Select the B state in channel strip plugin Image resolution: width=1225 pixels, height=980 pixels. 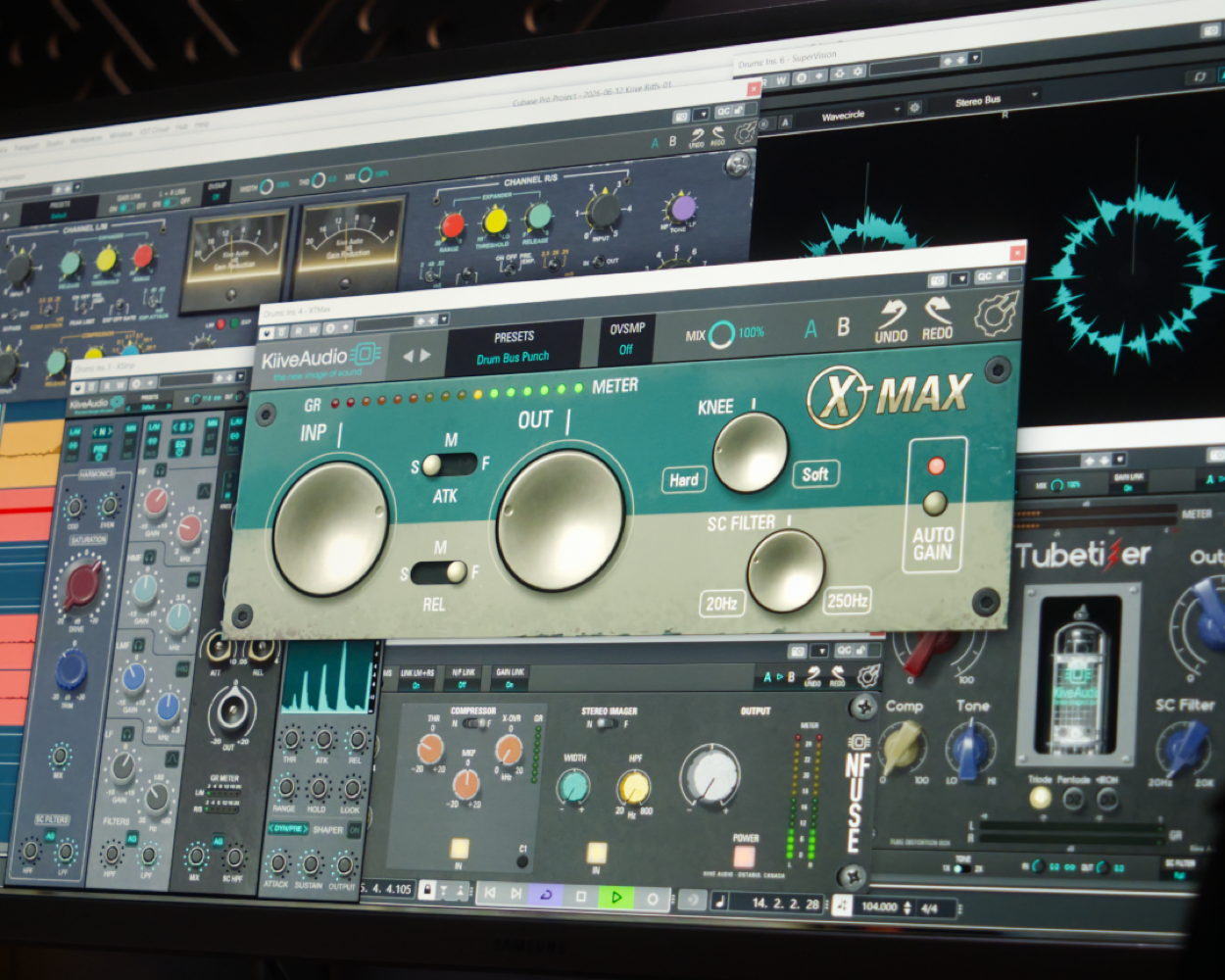672,141
